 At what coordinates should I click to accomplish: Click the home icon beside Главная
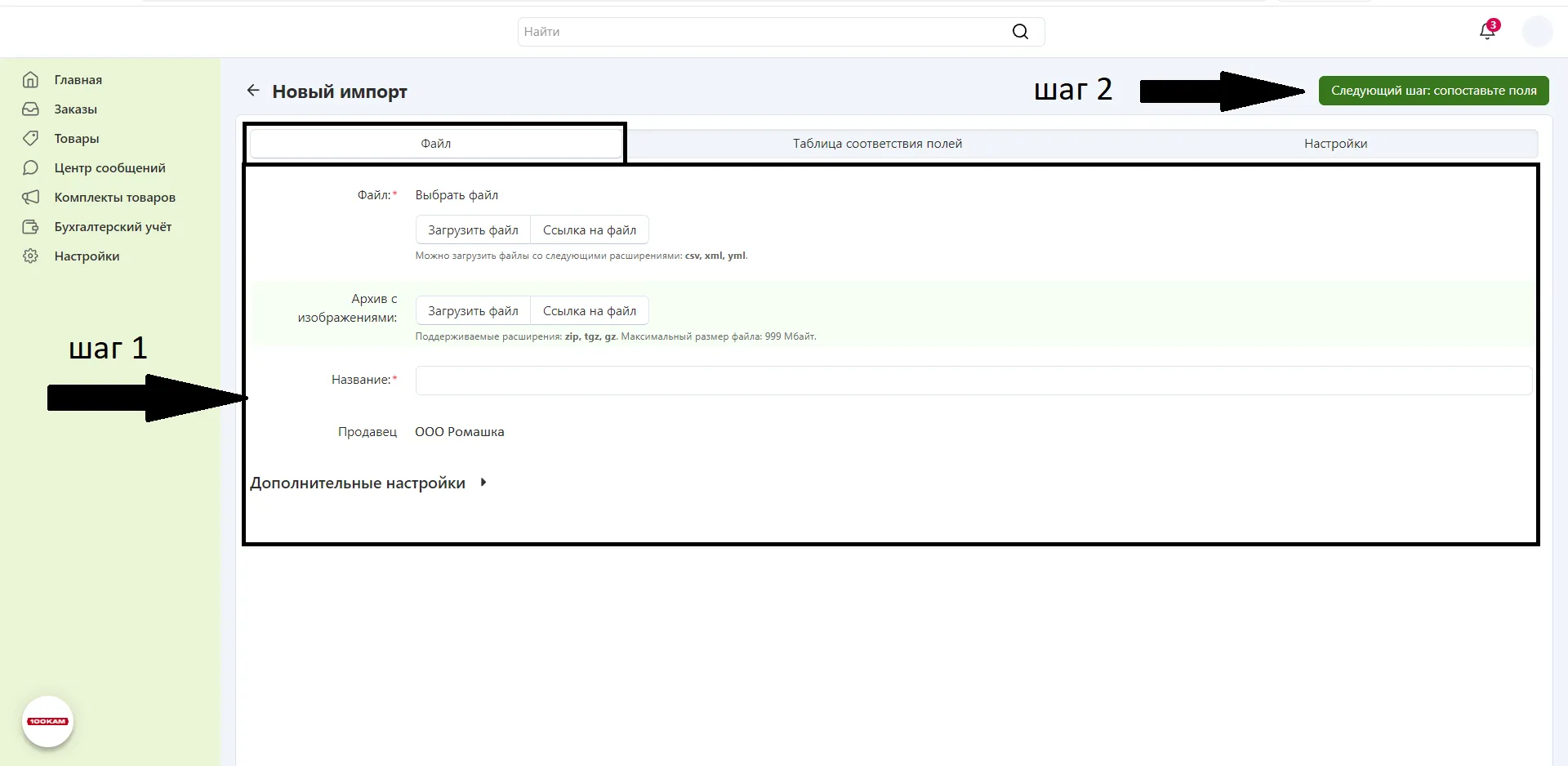click(x=30, y=80)
